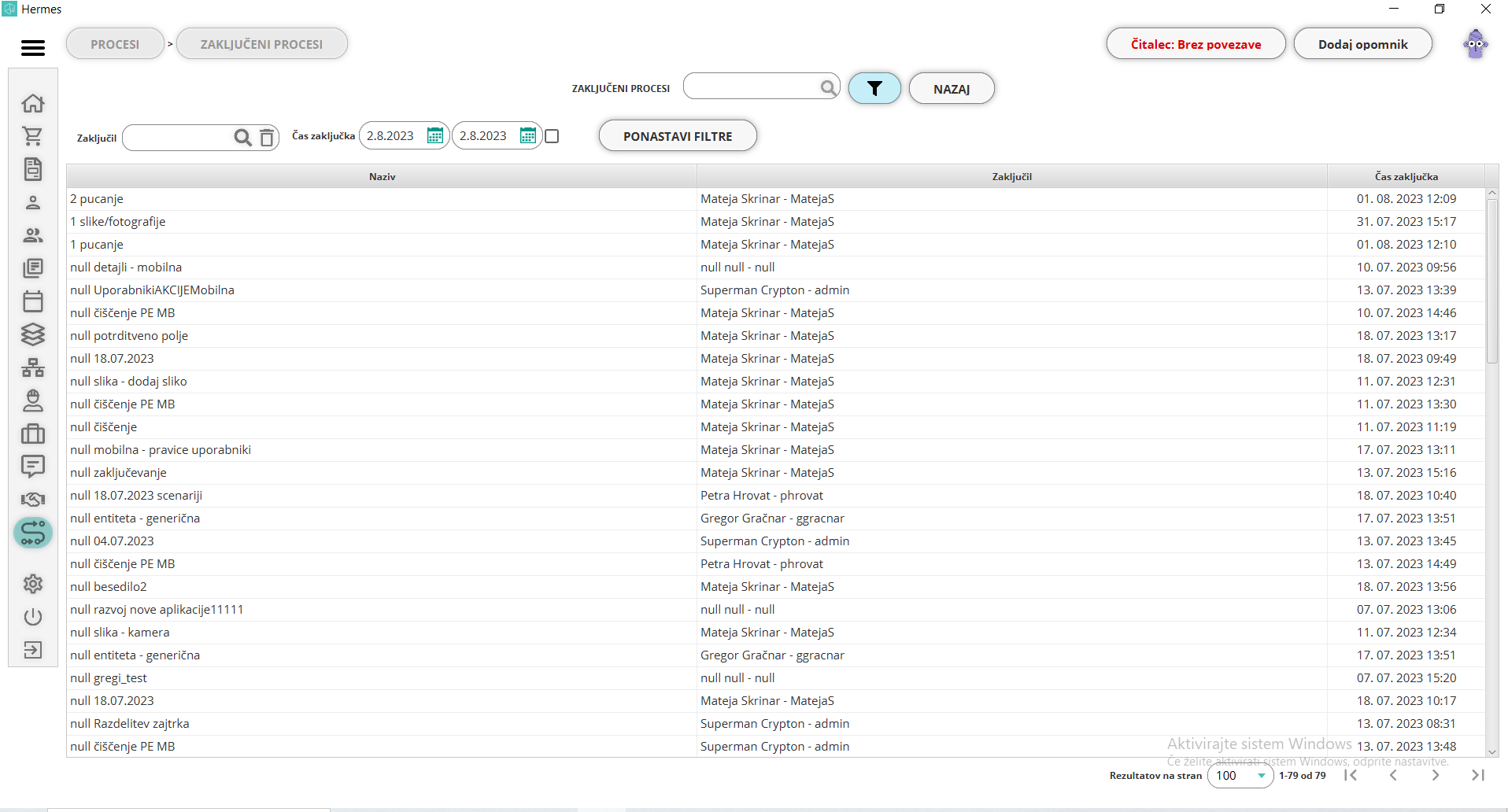
Task: Open the highlighted processes route icon
Action: 33,533
